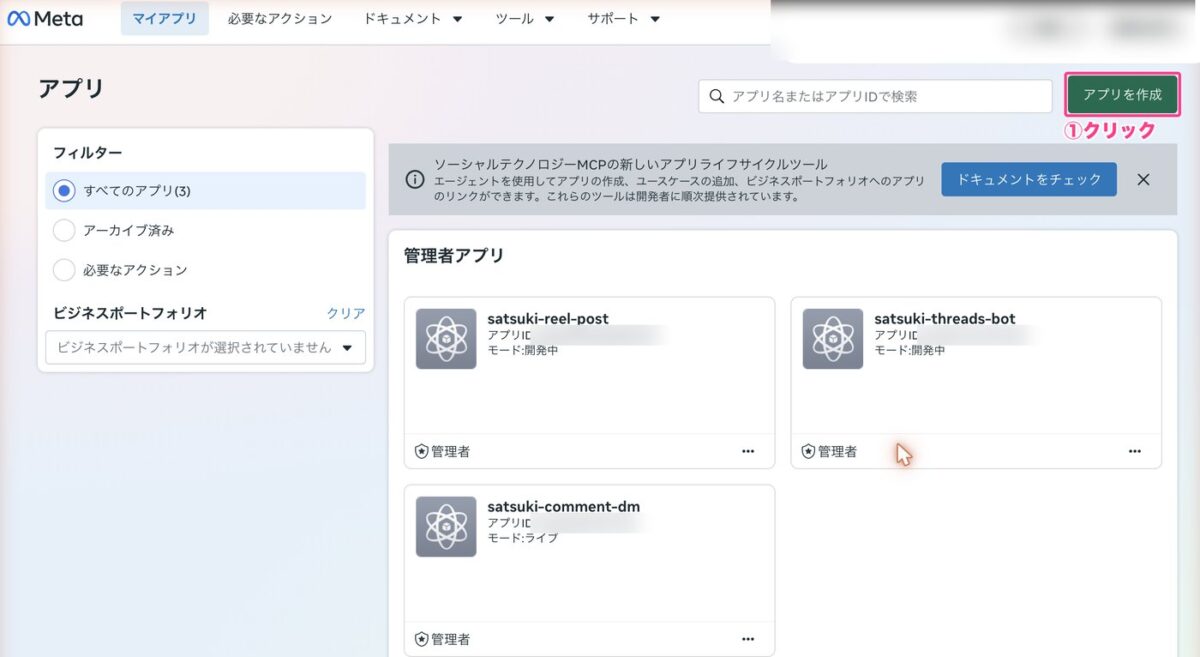
Task: Click モード:ライブ text on satsuki-comment-dm
Action: pos(523,538)
